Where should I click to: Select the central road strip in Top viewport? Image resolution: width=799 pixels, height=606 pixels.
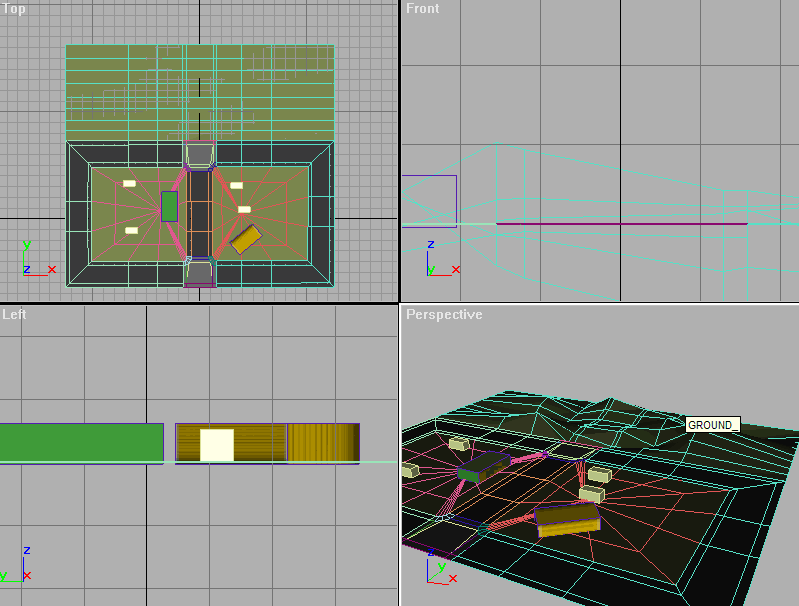[x=200, y=212]
